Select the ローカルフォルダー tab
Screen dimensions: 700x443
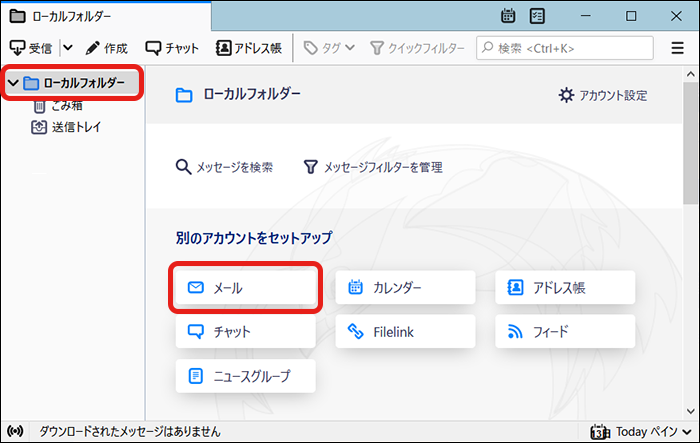click(106, 17)
